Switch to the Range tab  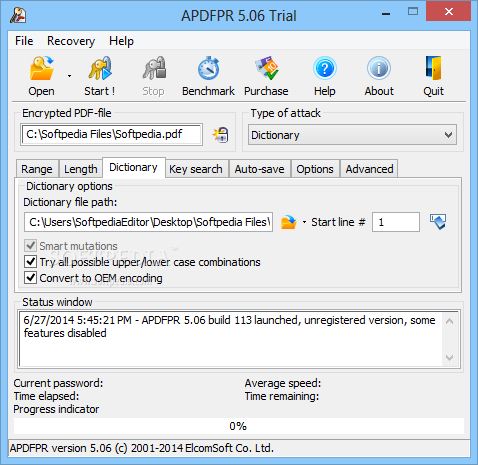click(37, 169)
